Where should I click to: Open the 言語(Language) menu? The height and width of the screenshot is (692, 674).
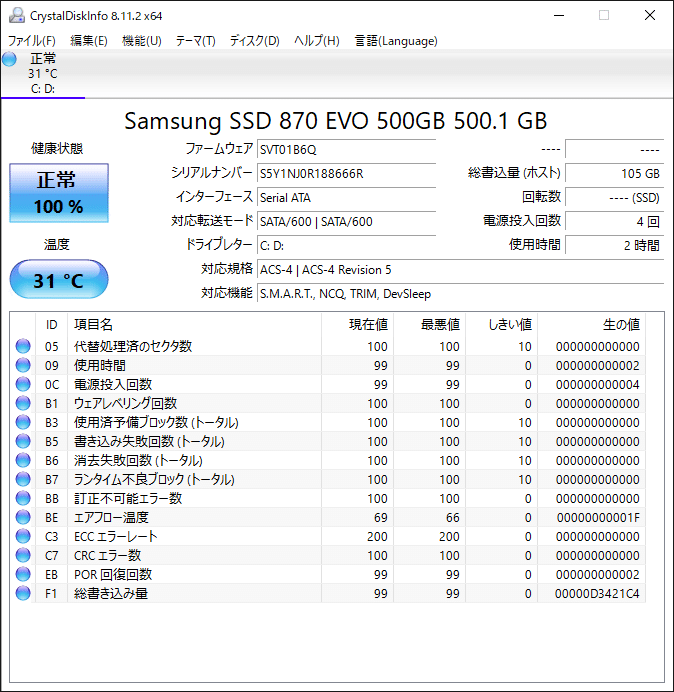pos(396,41)
